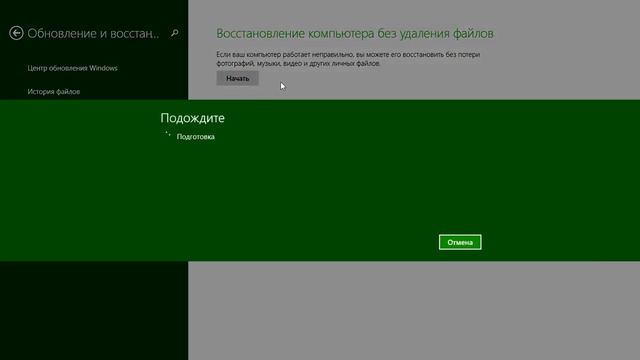Go back using the circled arrow icon
This screenshot has width=640, height=360.
[16, 33]
